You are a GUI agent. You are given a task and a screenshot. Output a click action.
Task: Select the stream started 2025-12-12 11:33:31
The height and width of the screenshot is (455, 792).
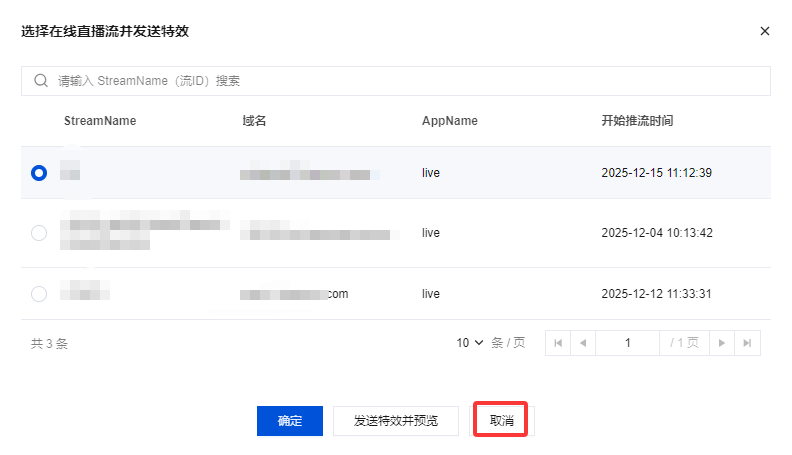click(39, 294)
